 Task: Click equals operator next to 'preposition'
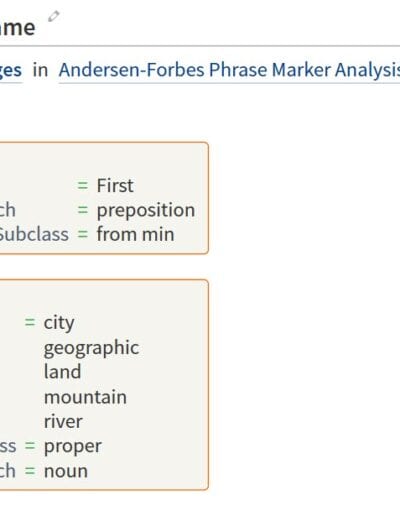[83, 210]
